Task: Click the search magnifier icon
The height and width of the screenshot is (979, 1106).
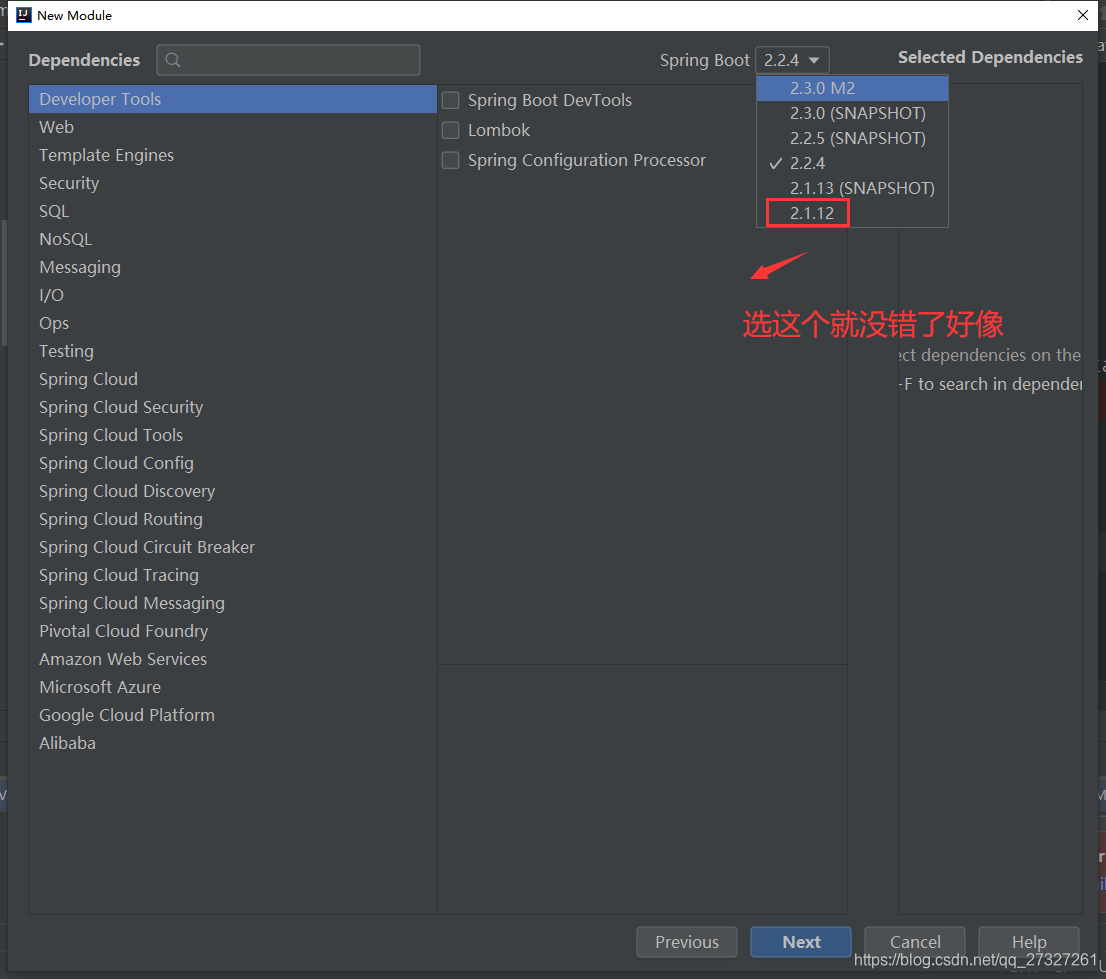Action: tap(173, 60)
